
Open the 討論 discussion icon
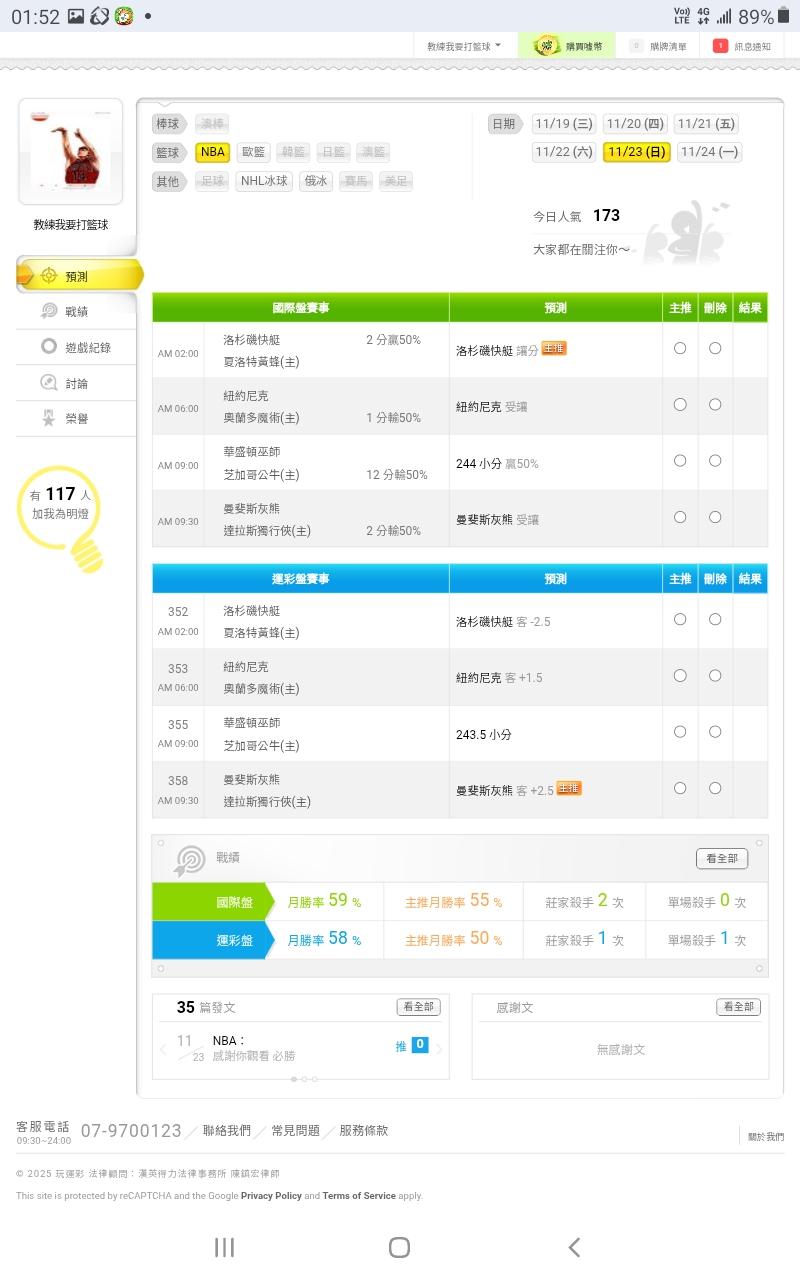click(x=48, y=383)
